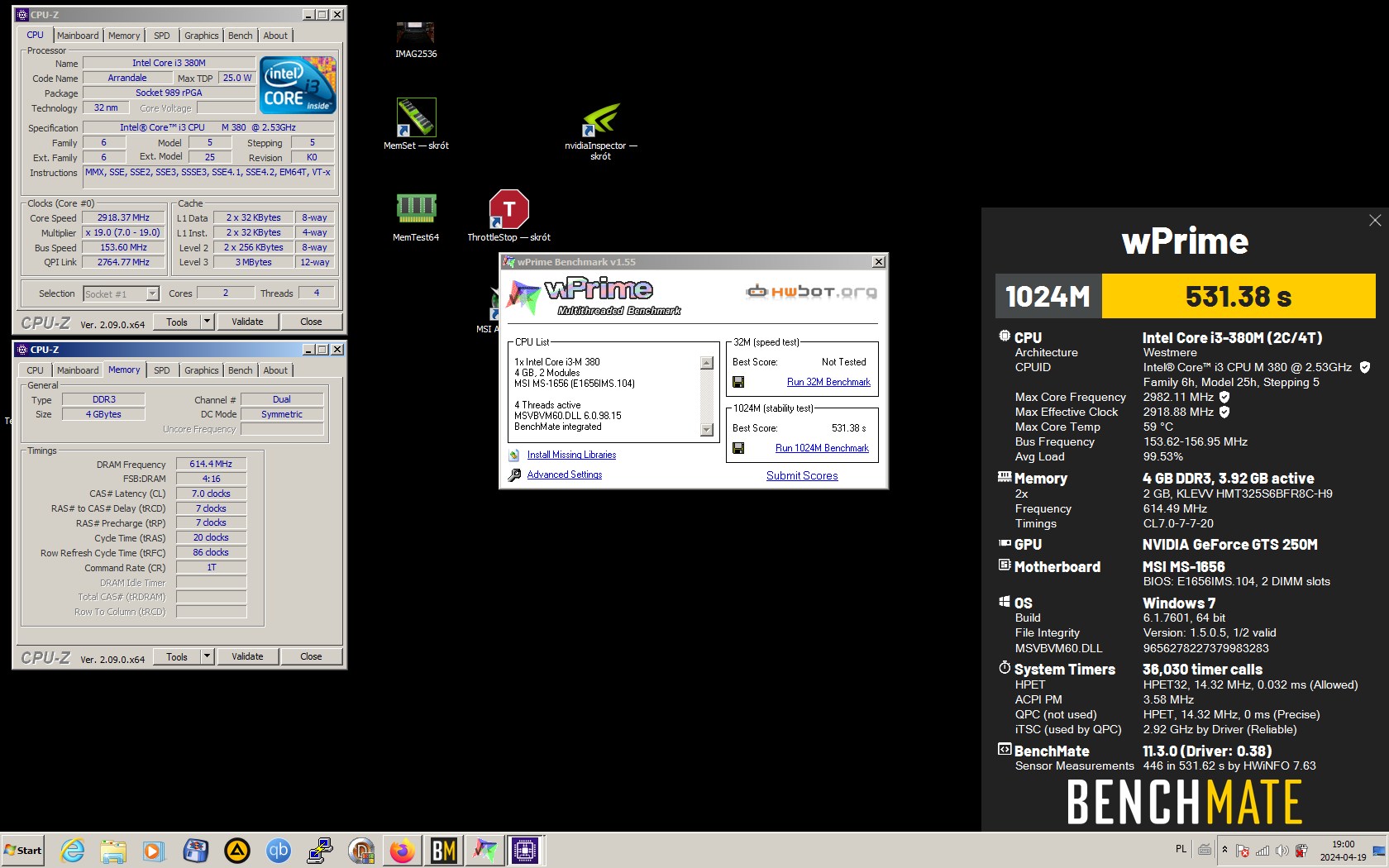
Task: Click Run 32M Benchmark link
Action: pyautogui.click(x=828, y=382)
